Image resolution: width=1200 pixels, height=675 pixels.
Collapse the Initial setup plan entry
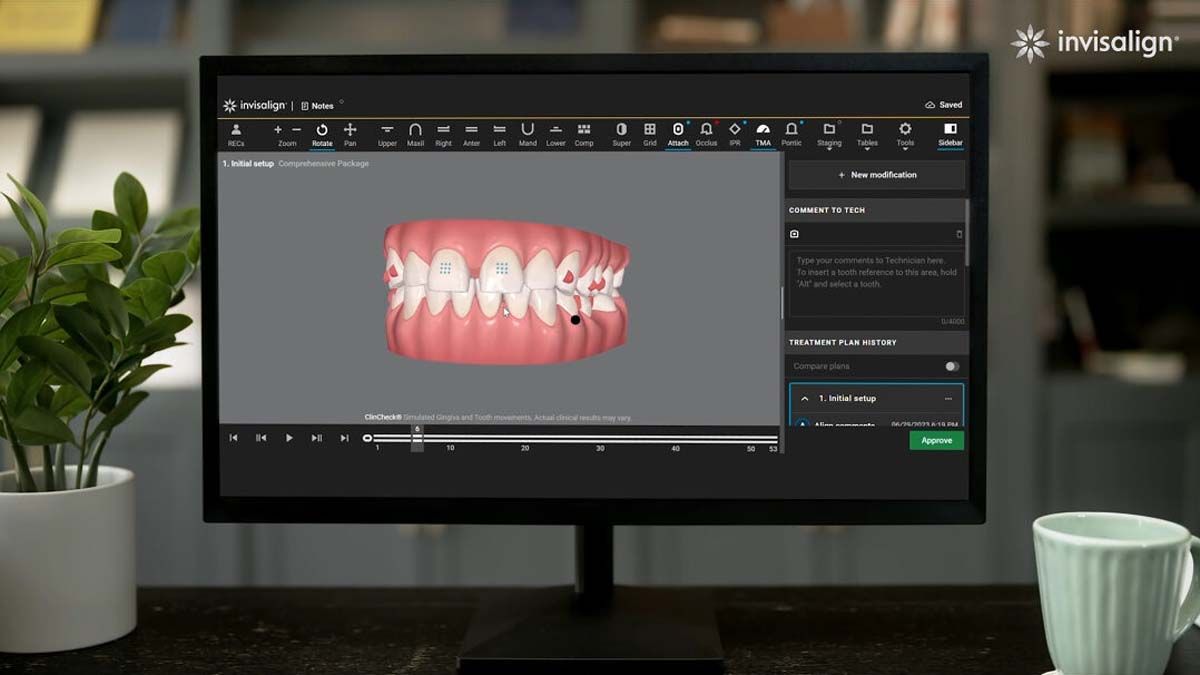click(x=805, y=398)
